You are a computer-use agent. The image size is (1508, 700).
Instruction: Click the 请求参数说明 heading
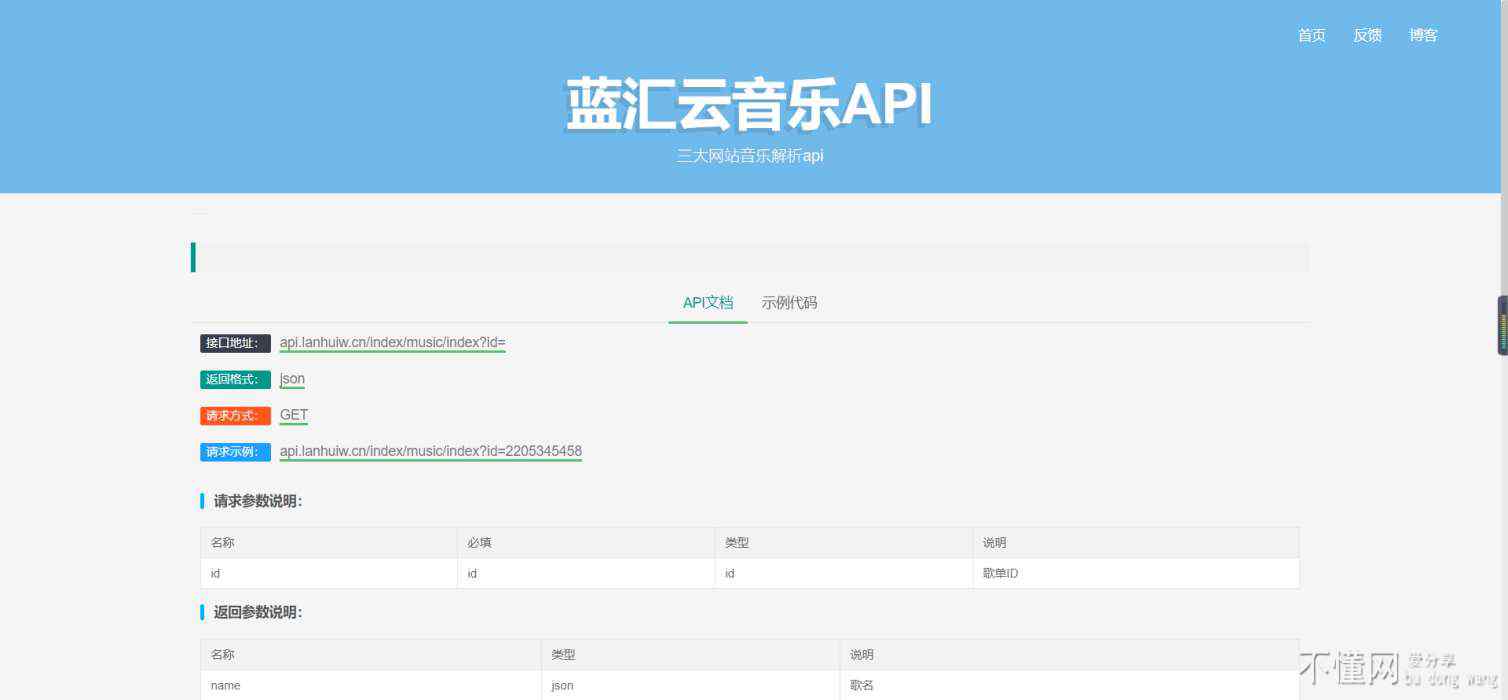pyautogui.click(x=258, y=501)
